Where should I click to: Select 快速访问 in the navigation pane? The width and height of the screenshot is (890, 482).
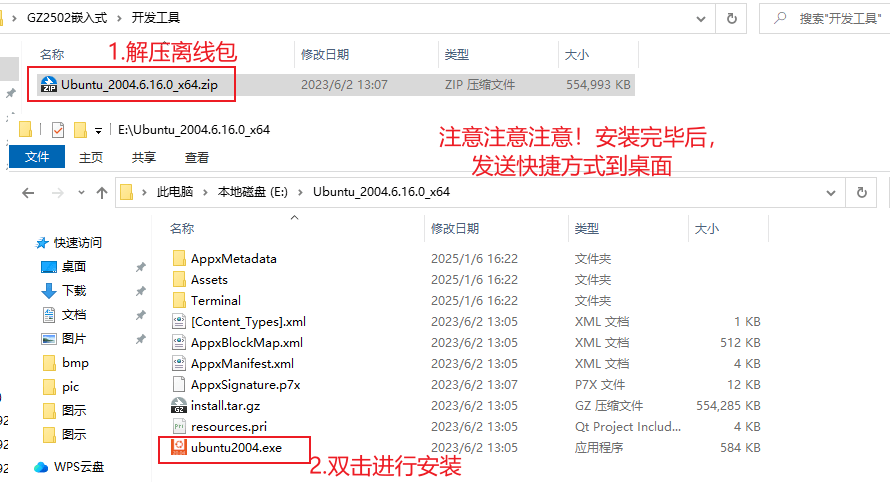pyautogui.click(x=77, y=243)
